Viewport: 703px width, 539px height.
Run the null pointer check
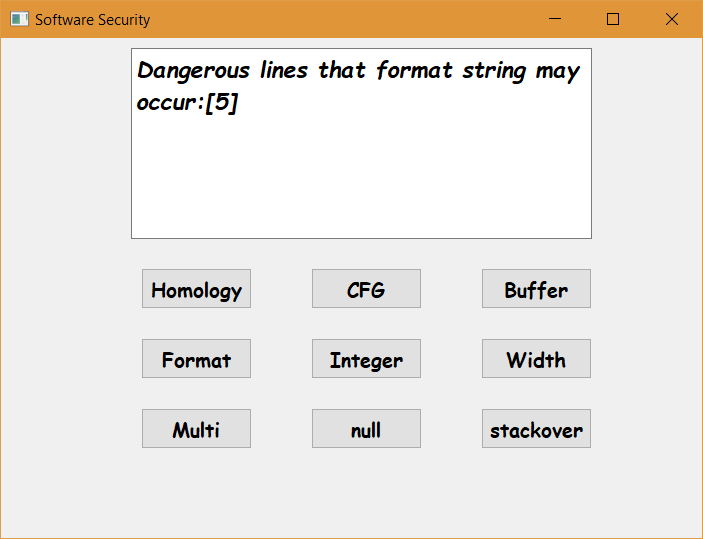point(366,429)
